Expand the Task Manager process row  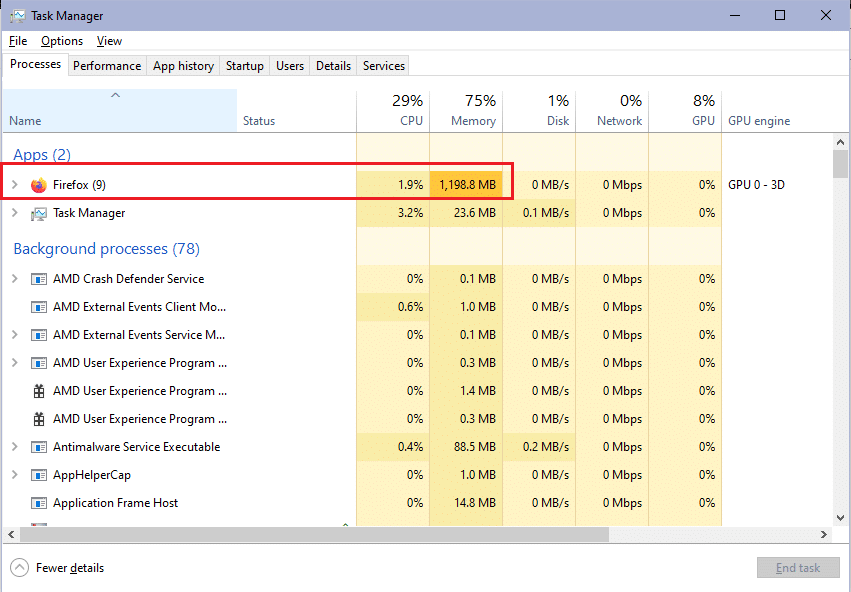pos(15,213)
